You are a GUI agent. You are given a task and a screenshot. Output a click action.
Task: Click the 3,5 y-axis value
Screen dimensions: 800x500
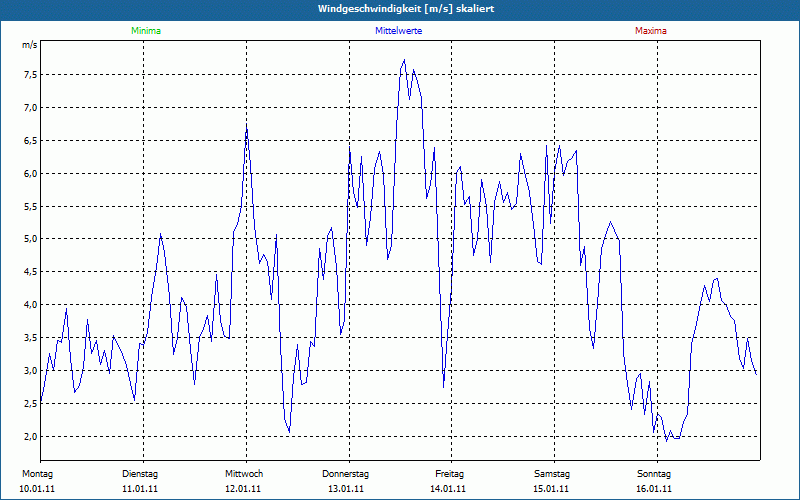(x=30, y=338)
